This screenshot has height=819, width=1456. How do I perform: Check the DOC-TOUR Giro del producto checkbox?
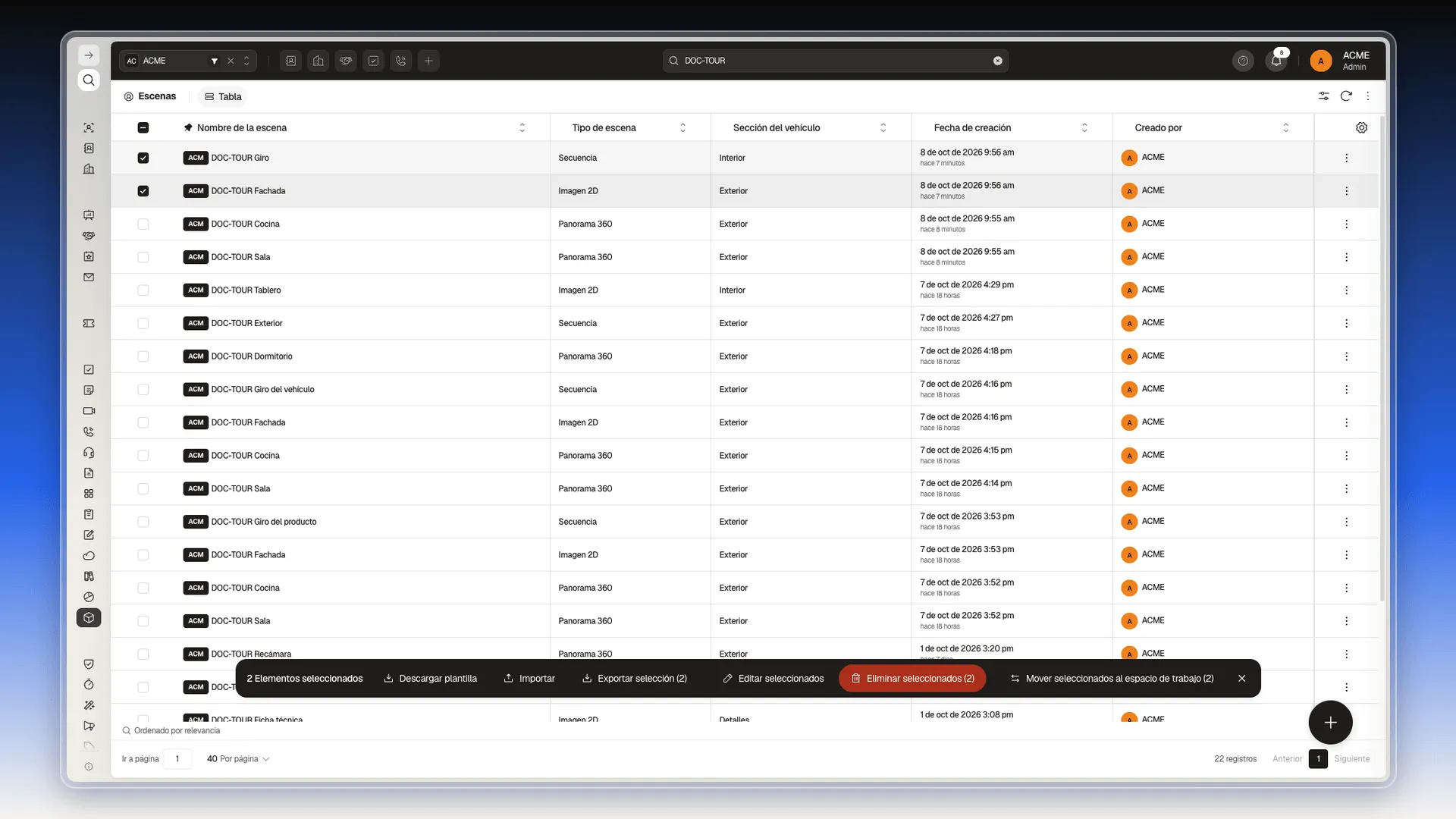tap(143, 522)
